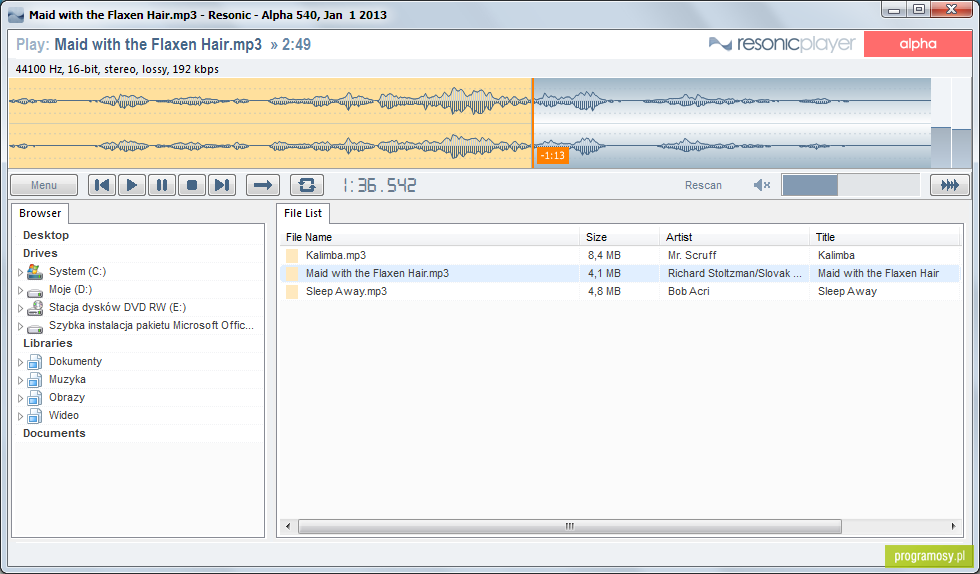Expand the Obrazy library
Viewport: 980px width, 574px height.
(20, 398)
